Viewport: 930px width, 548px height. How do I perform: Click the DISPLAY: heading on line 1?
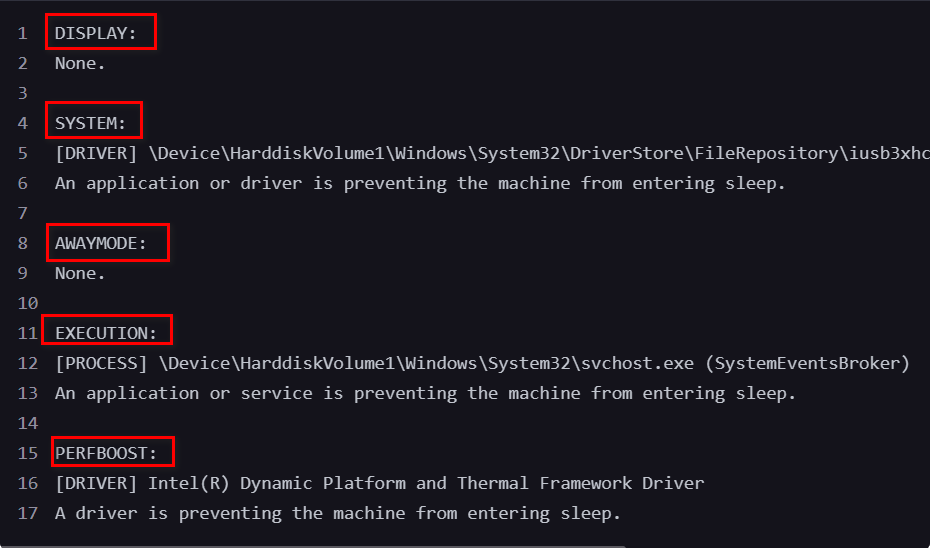pos(95,33)
